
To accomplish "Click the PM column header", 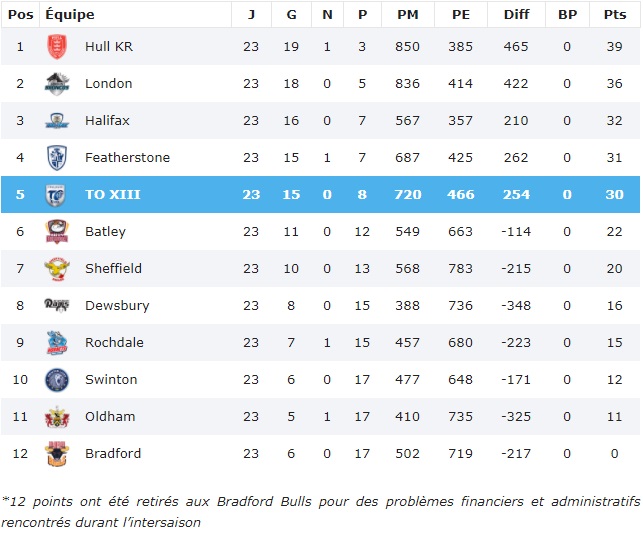I will 408,14.
